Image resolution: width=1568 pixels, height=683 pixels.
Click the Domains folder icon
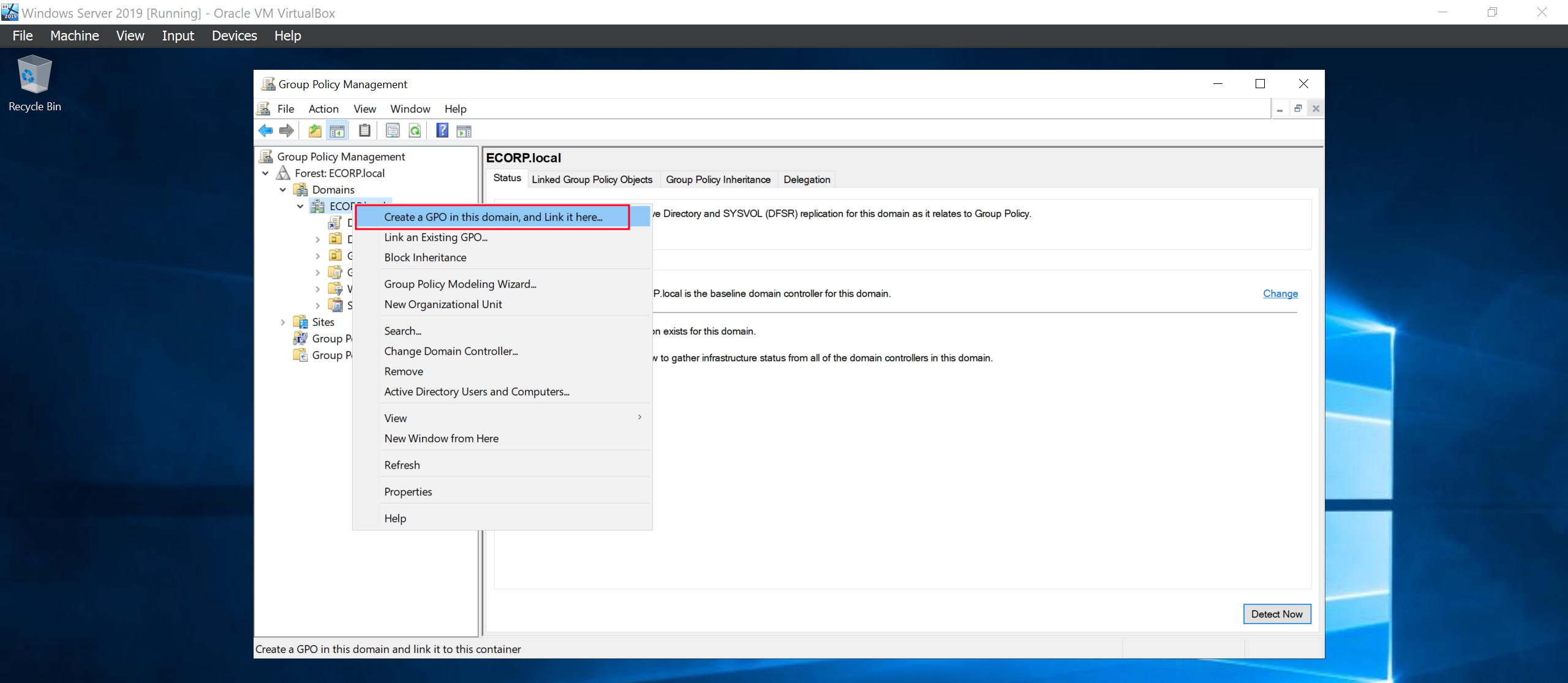tap(301, 189)
